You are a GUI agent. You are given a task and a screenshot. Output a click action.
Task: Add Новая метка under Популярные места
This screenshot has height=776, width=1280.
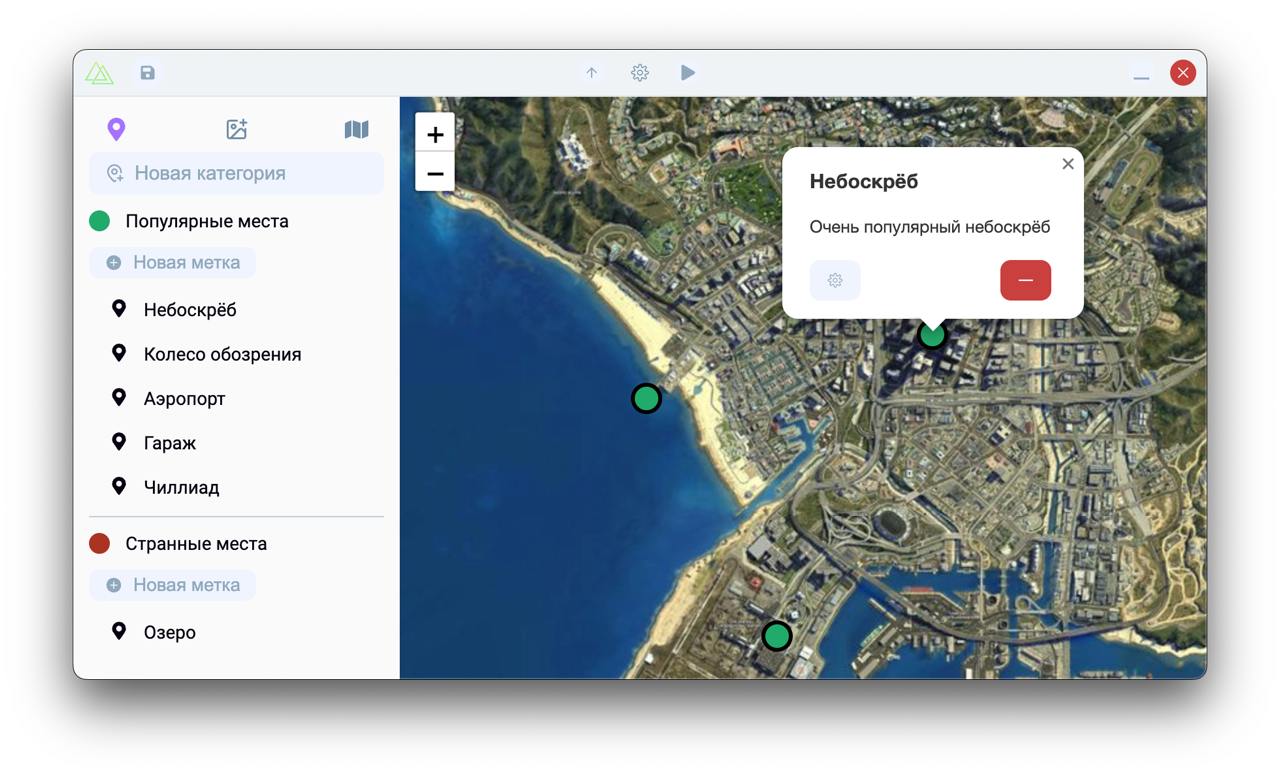[173, 263]
